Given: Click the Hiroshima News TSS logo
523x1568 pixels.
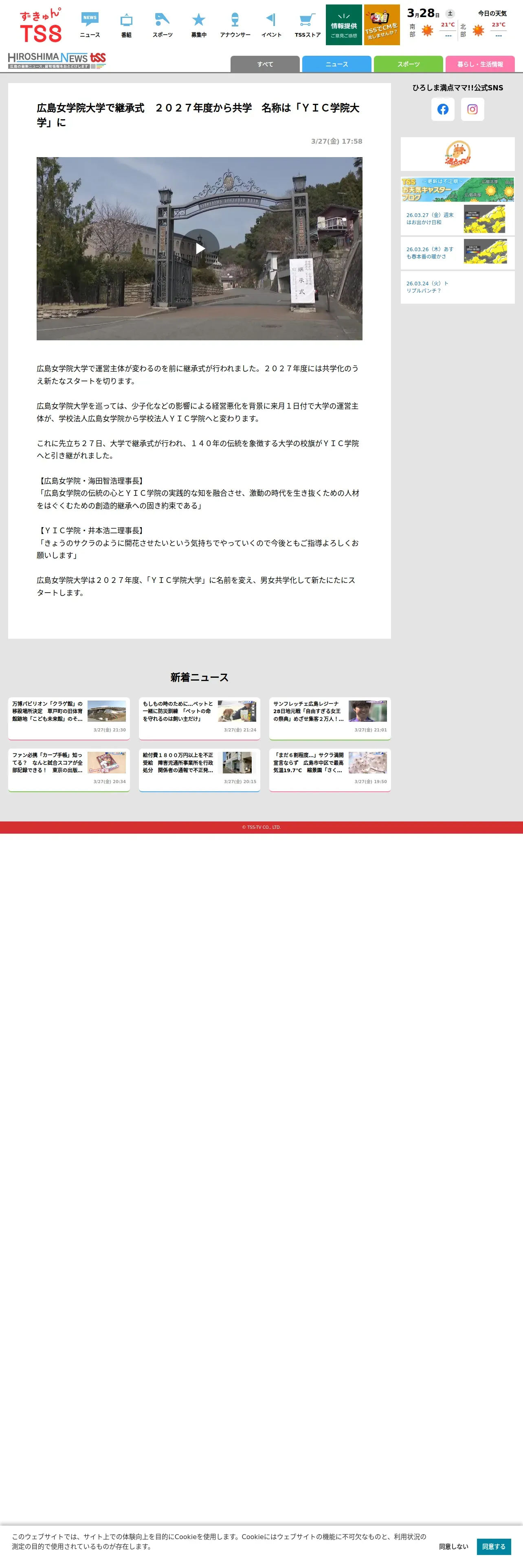Looking at the screenshot, I should 57,60.
